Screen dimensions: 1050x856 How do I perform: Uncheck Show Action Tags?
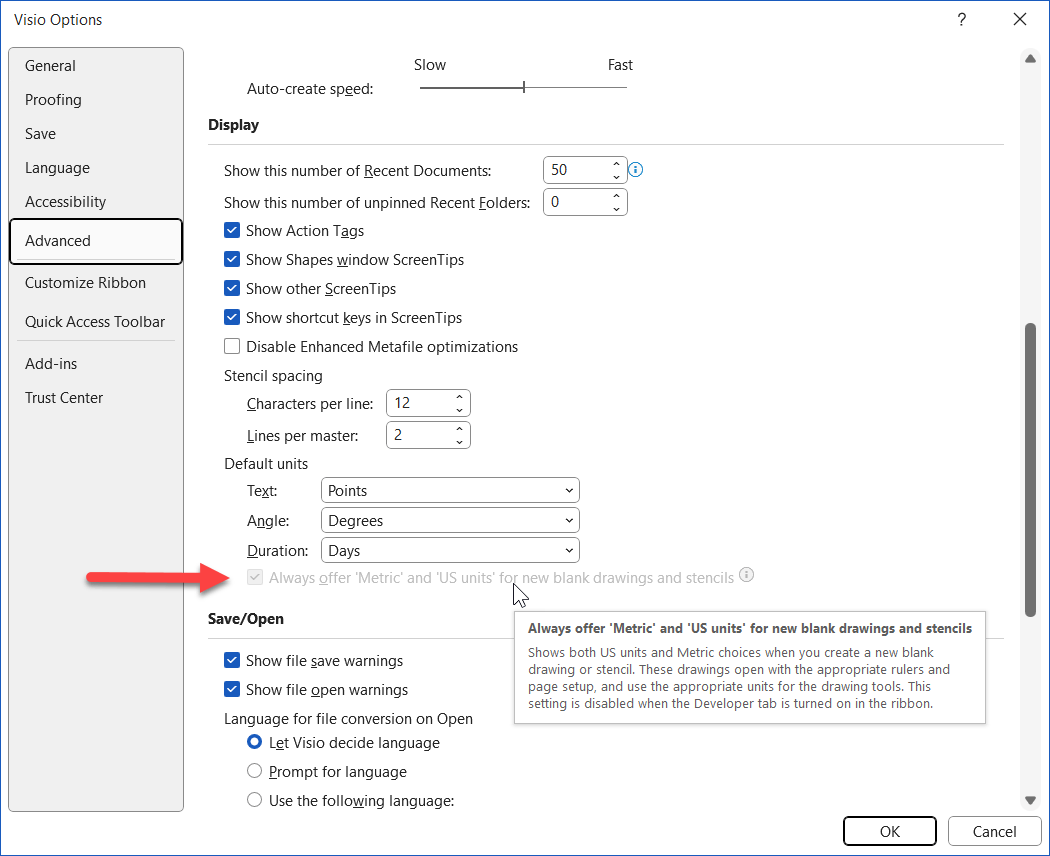[232, 230]
